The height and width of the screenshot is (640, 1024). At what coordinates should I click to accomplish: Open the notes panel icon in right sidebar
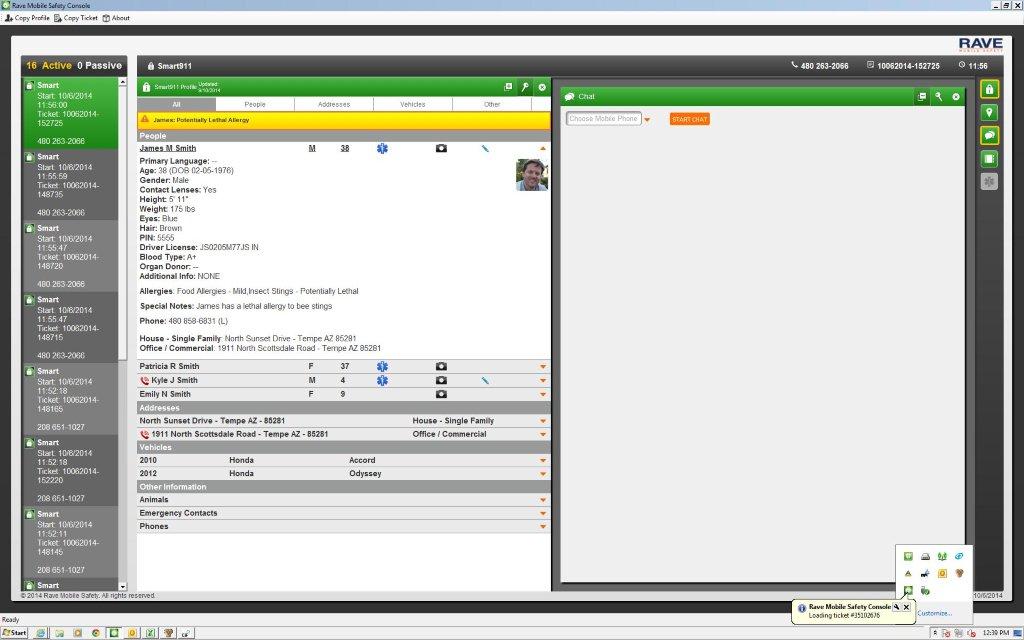tap(989, 159)
